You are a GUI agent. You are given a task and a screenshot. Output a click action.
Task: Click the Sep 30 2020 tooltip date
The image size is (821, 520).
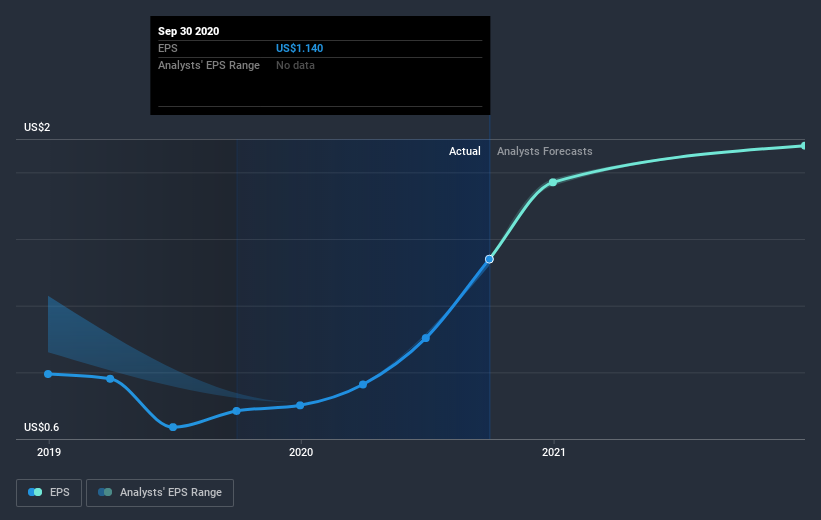click(188, 31)
